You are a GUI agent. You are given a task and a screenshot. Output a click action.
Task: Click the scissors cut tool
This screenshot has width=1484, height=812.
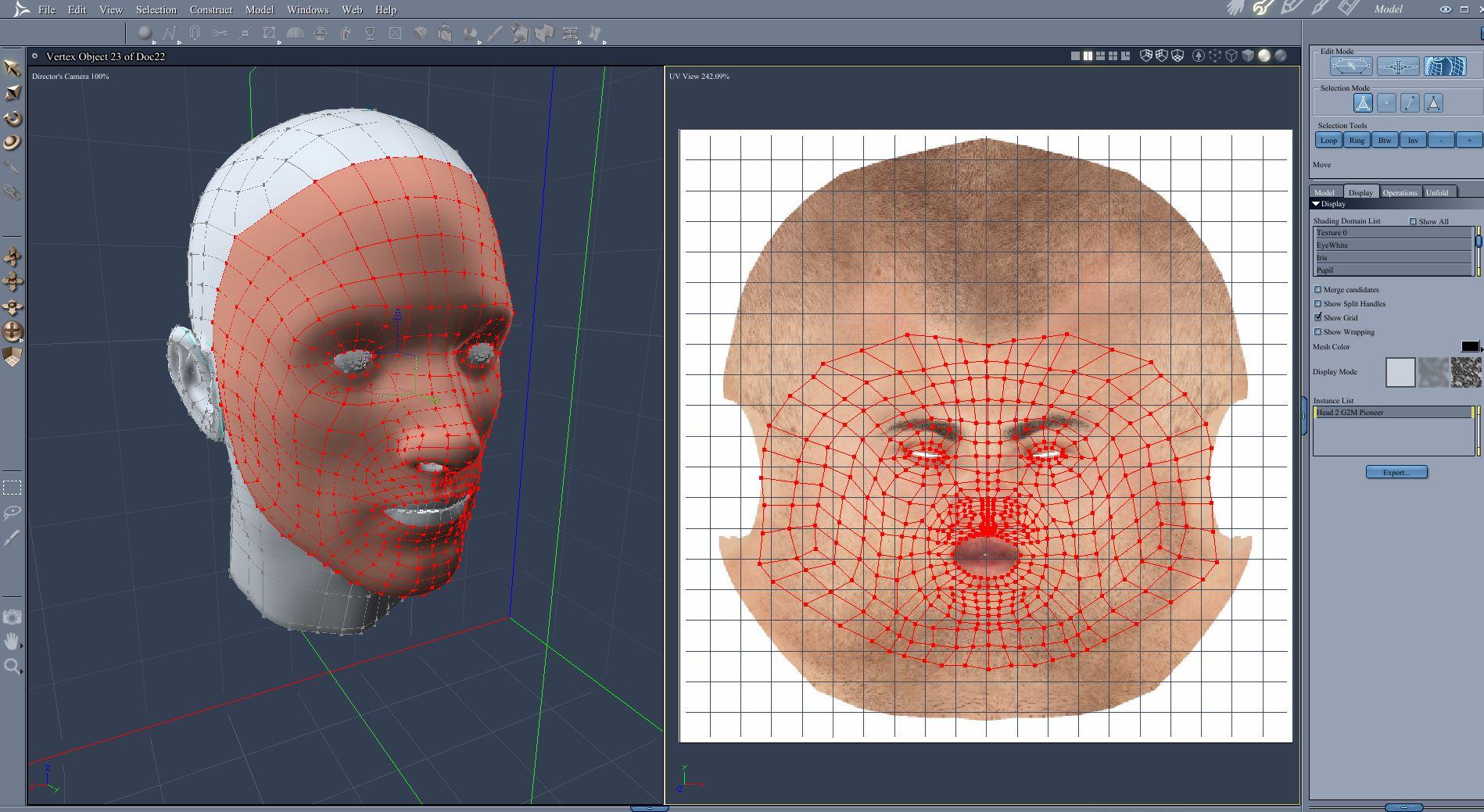click(220, 34)
